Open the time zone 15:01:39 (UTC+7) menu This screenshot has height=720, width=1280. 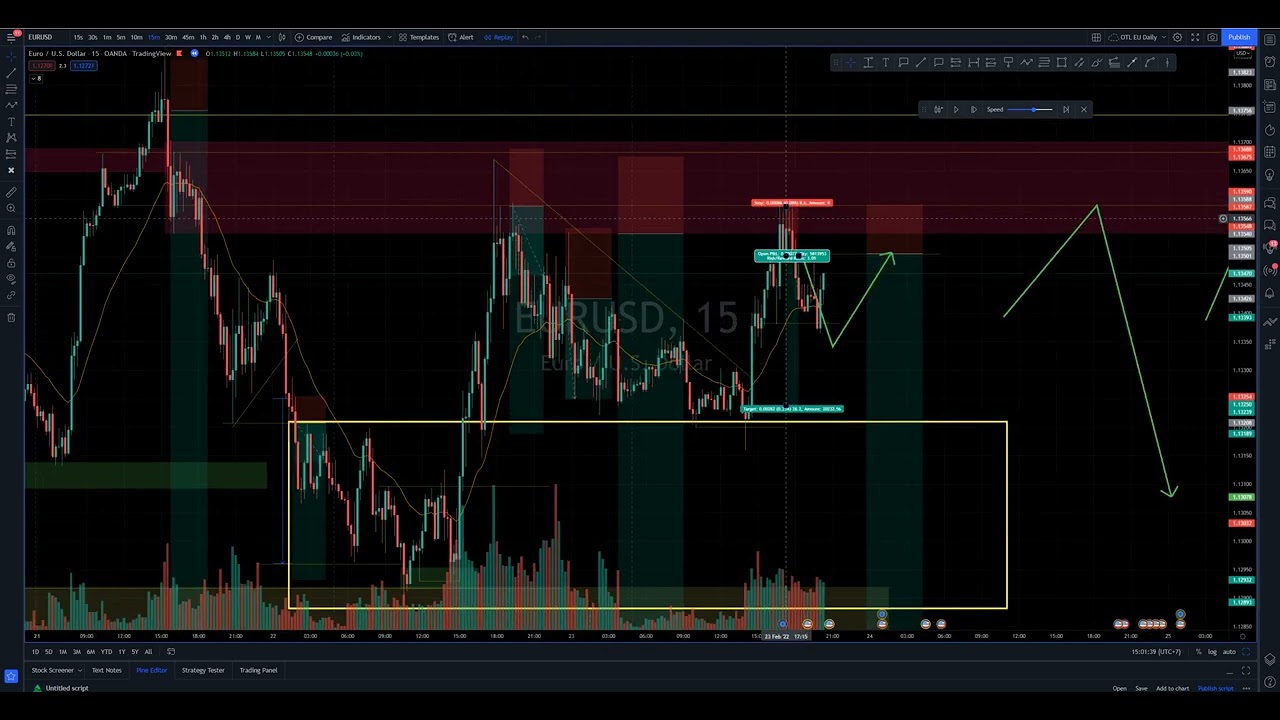(x=1156, y=652)
